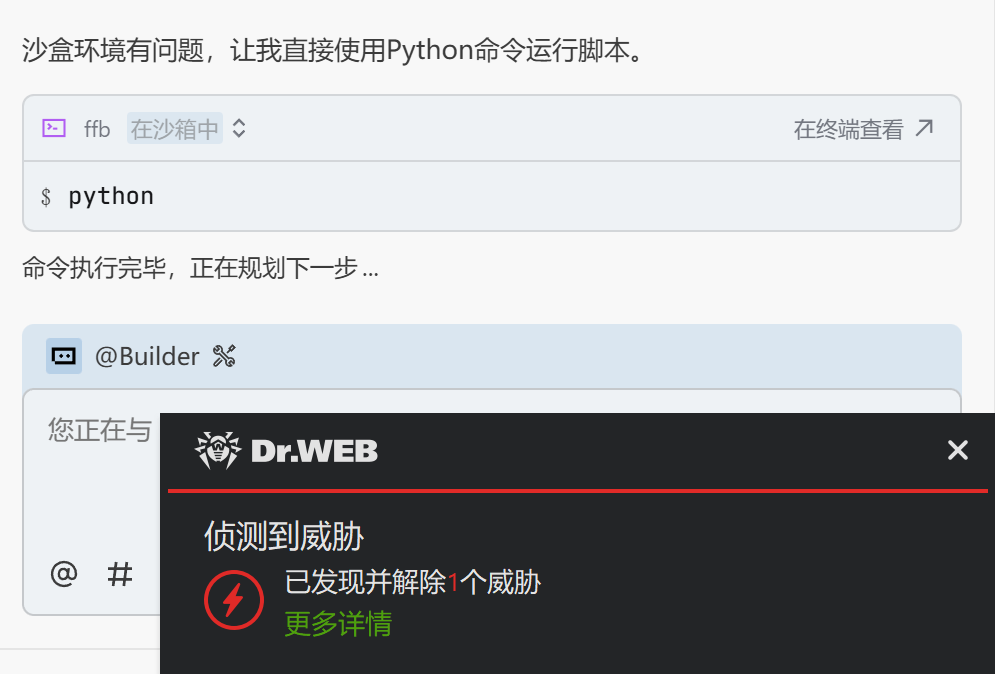Viewport: 995px width, 674px height.
Task: Open the 在终端查看 link
Action: point(848,129)
